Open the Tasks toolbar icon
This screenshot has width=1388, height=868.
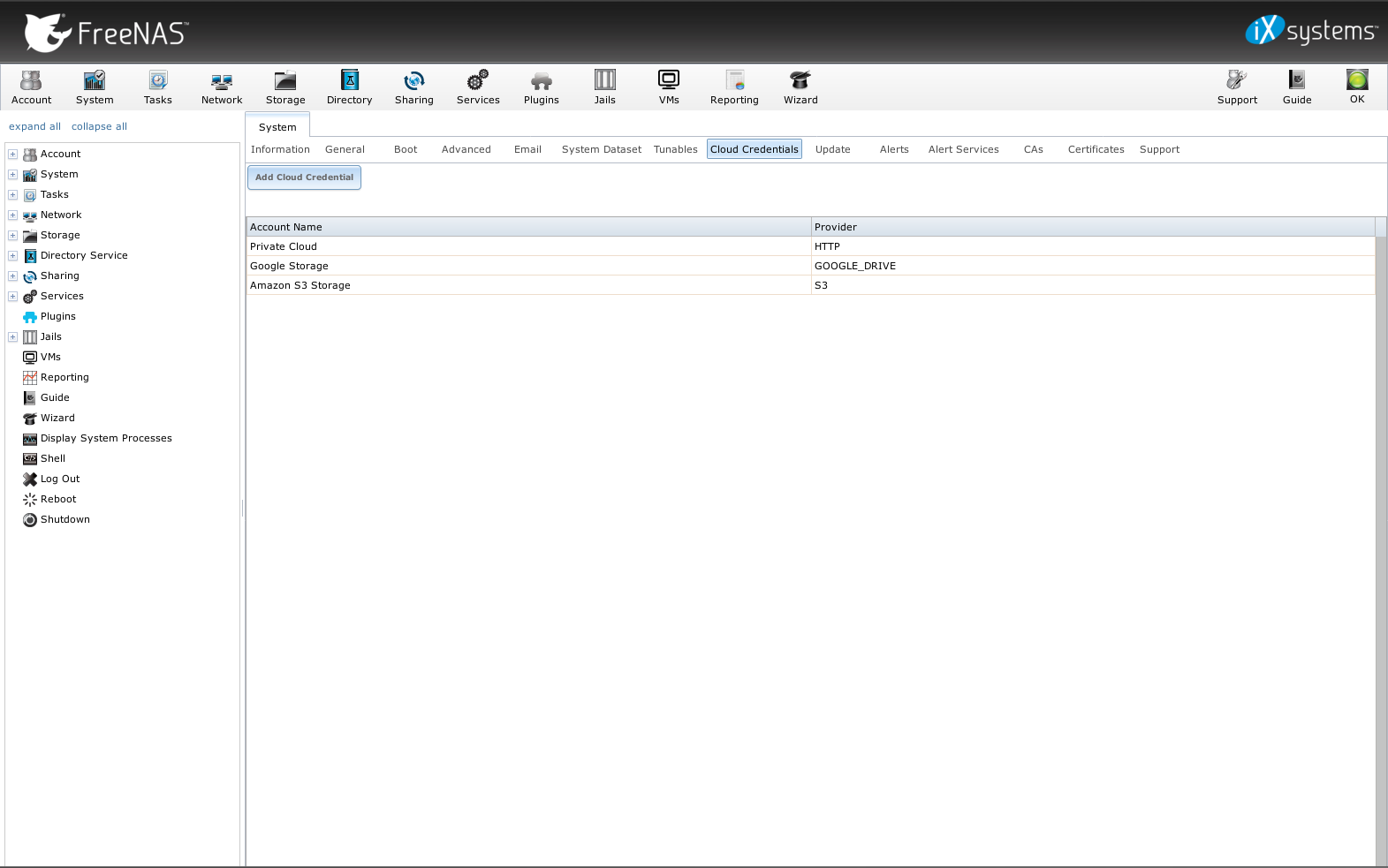click(158, 87)
